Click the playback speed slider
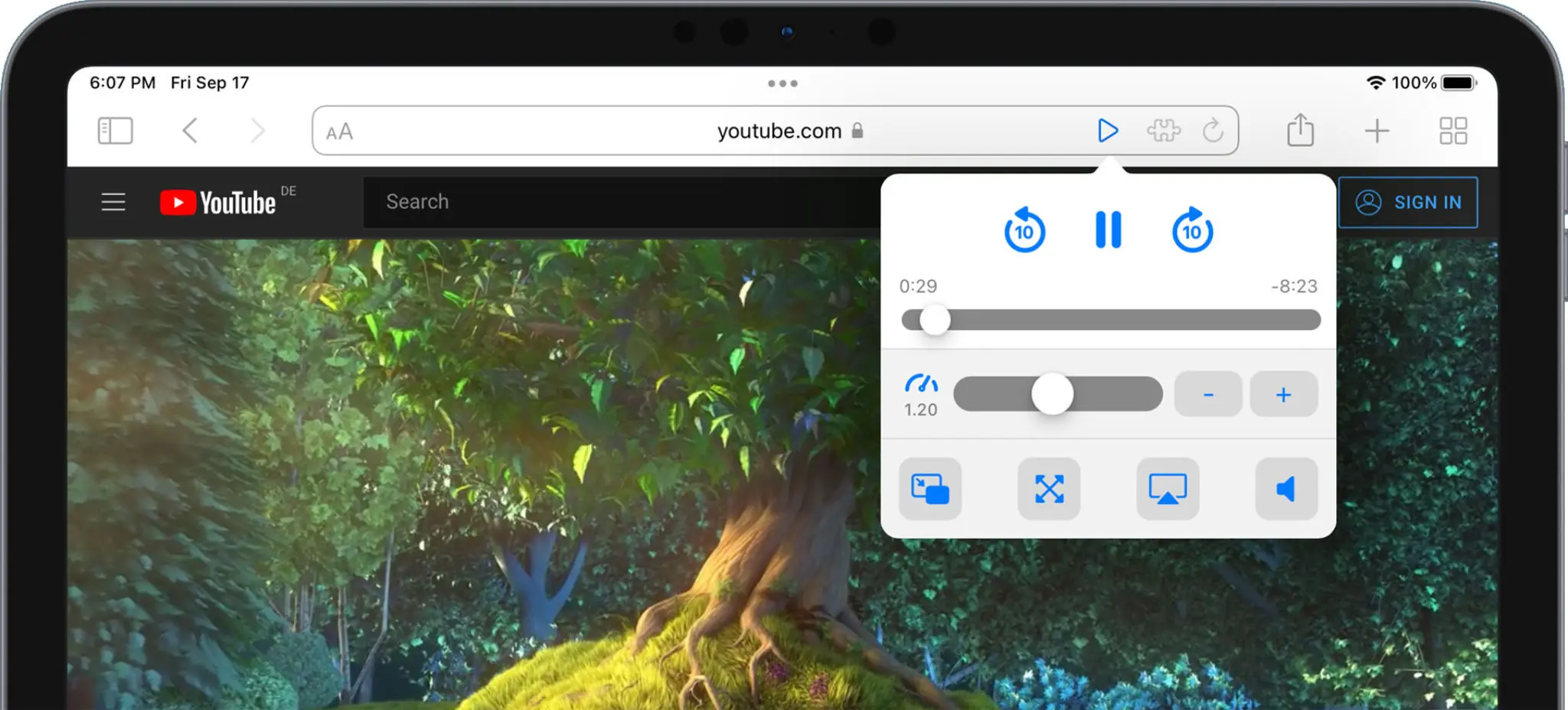The height and width of the screenshot is (710, 1568). tap(1057, 394)
